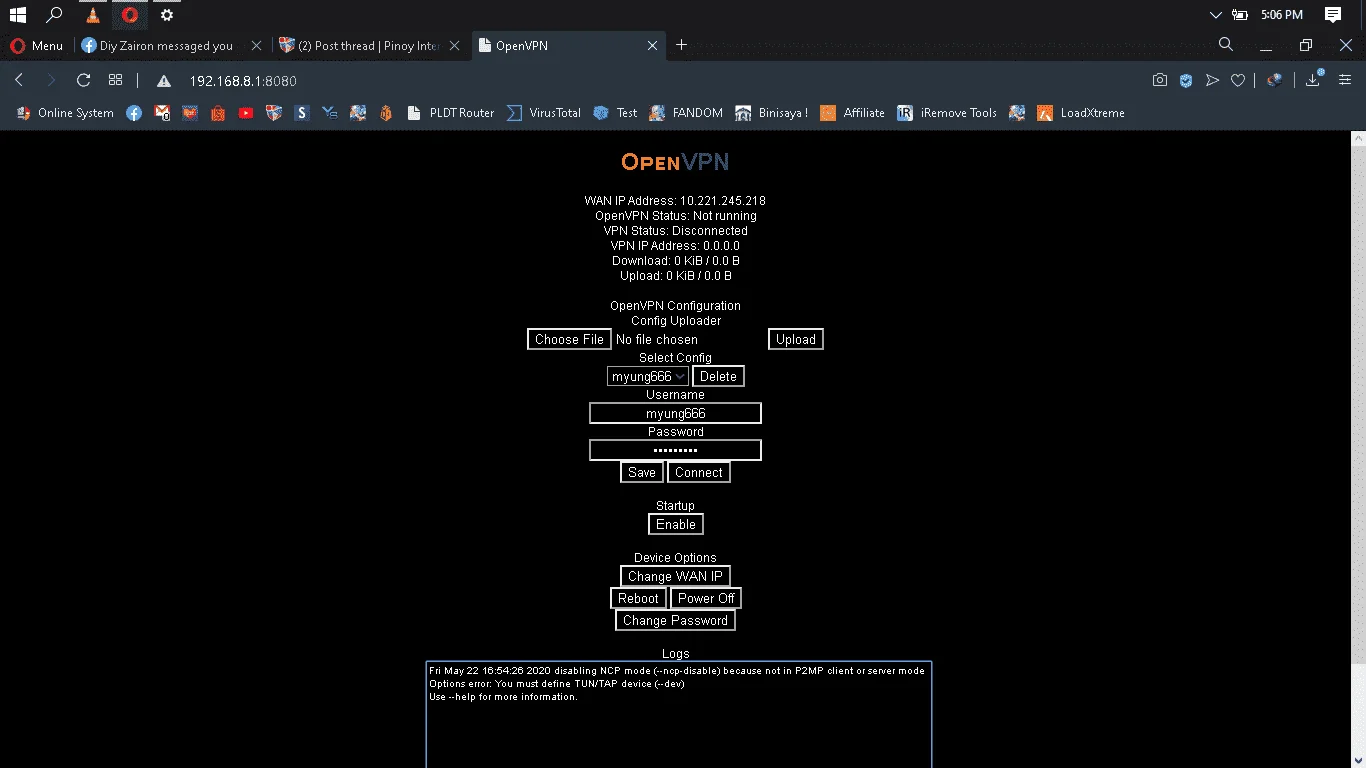Open the Gmail bookmark icon
The width and height of the screenshot is (1366, 768).
point(162,113)
